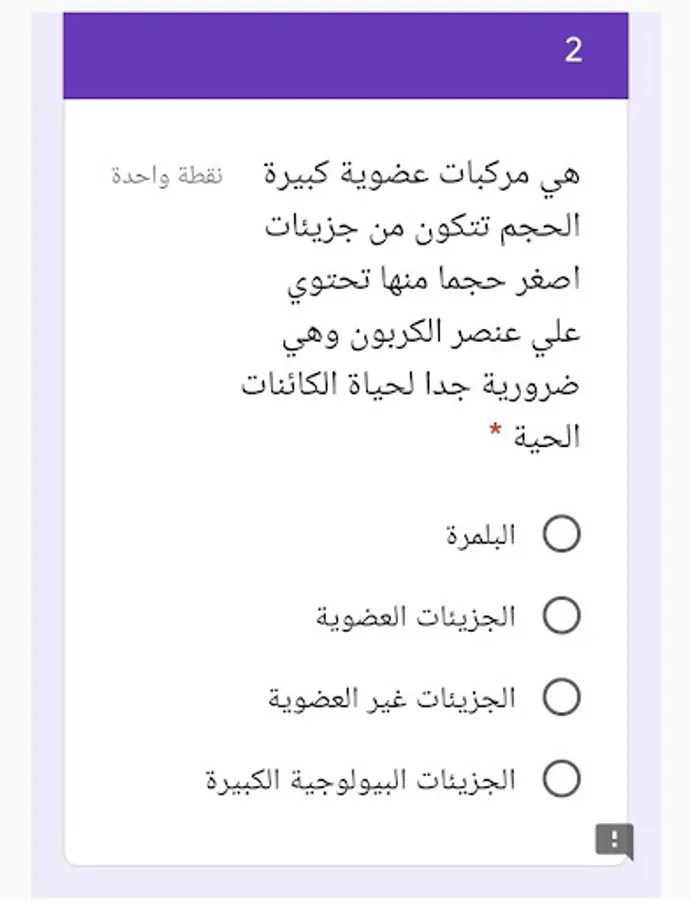Click the نقطة واحدة points label

[167, 176]
